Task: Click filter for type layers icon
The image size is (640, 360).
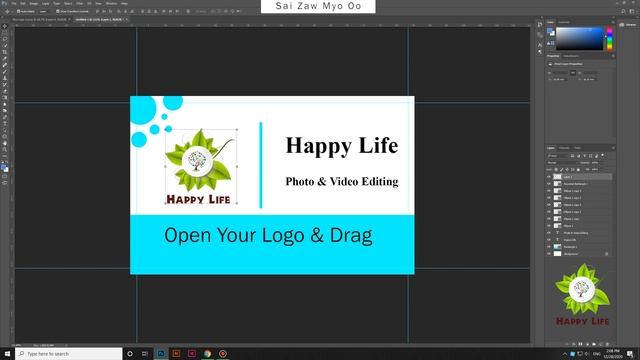Action: tap(585, 156)
